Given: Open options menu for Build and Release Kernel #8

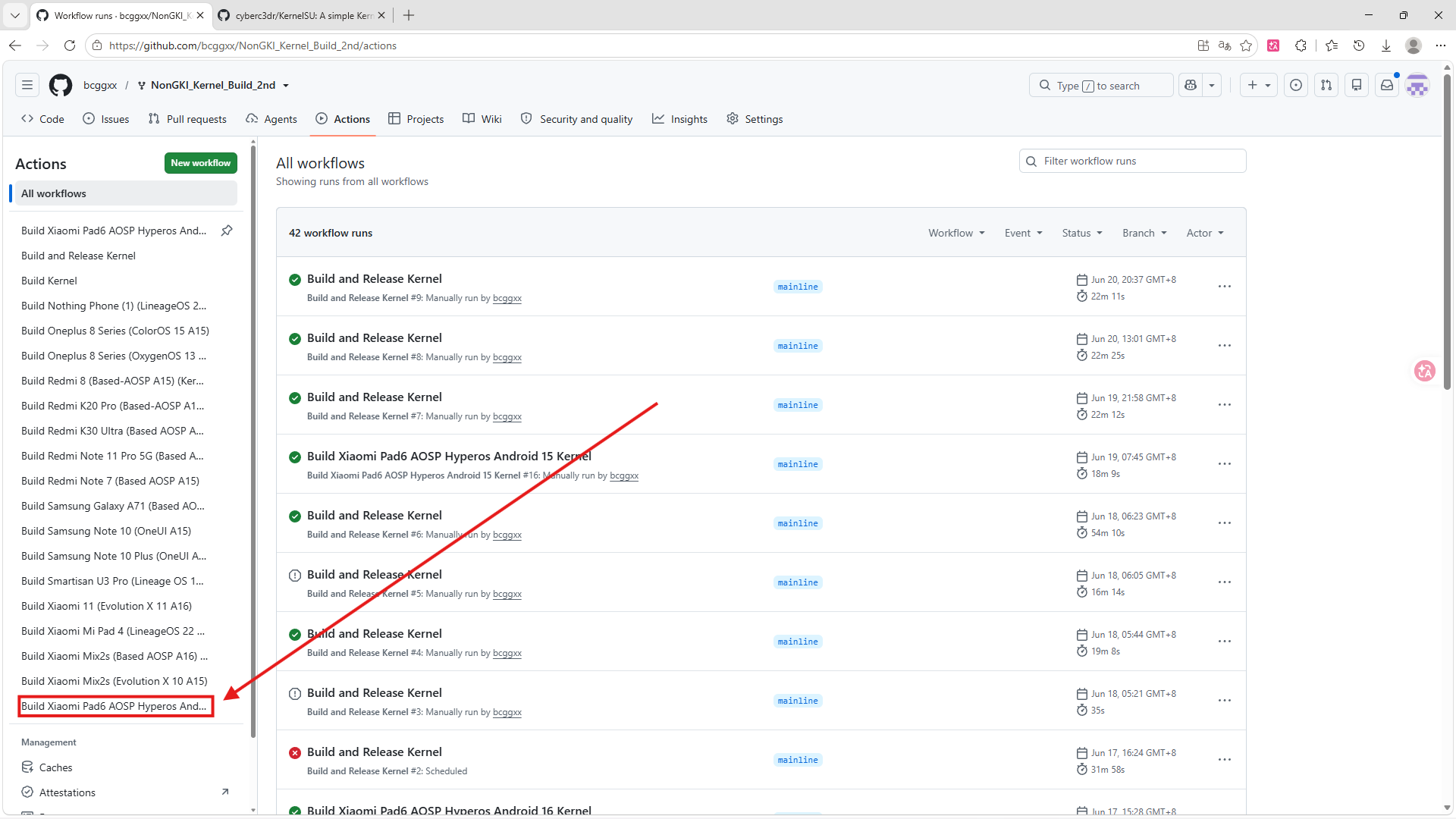Looking at the screenshot, I should click(x=1225, y=346).
